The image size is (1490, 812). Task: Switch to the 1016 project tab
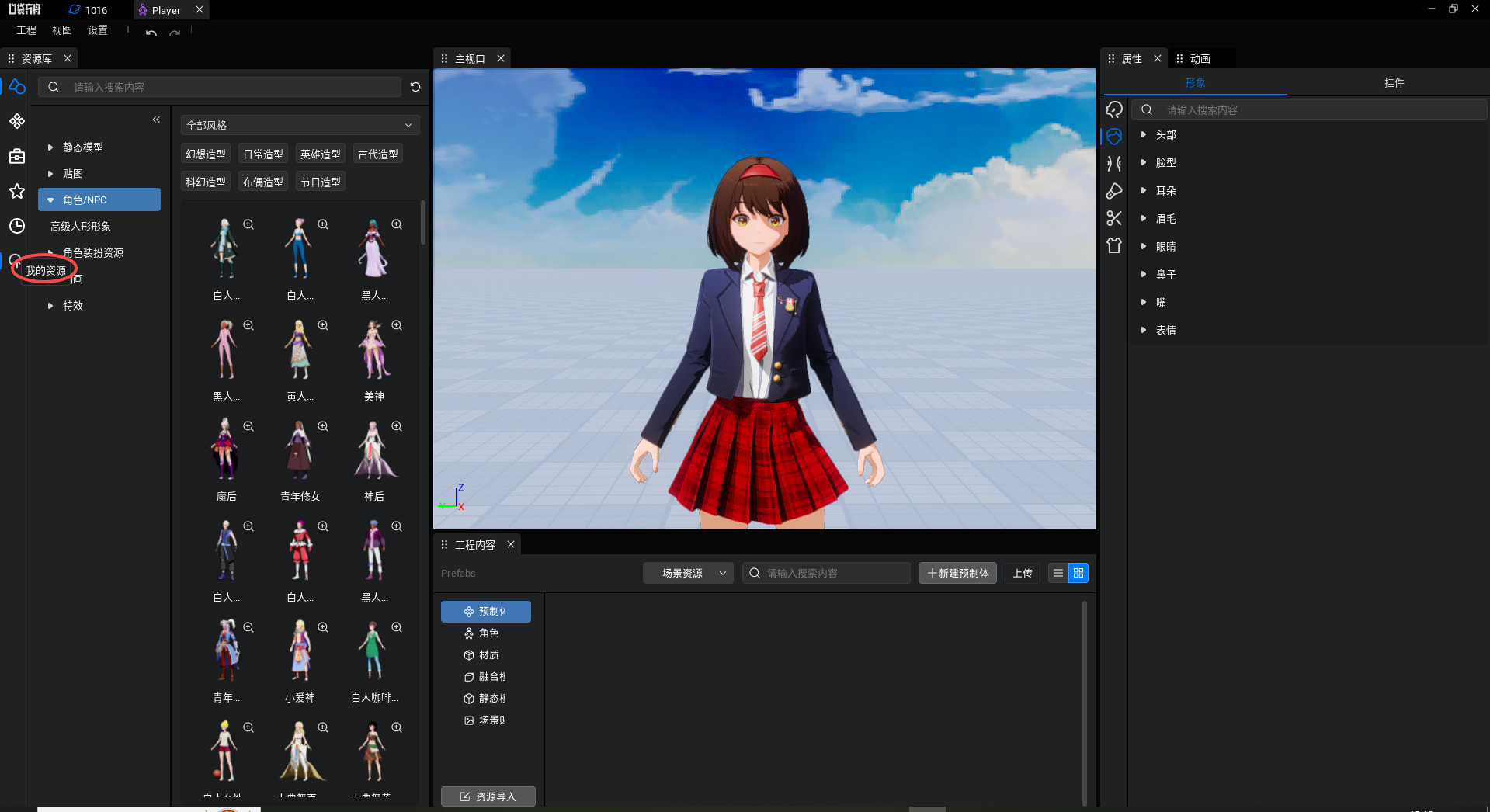point(89,10)
